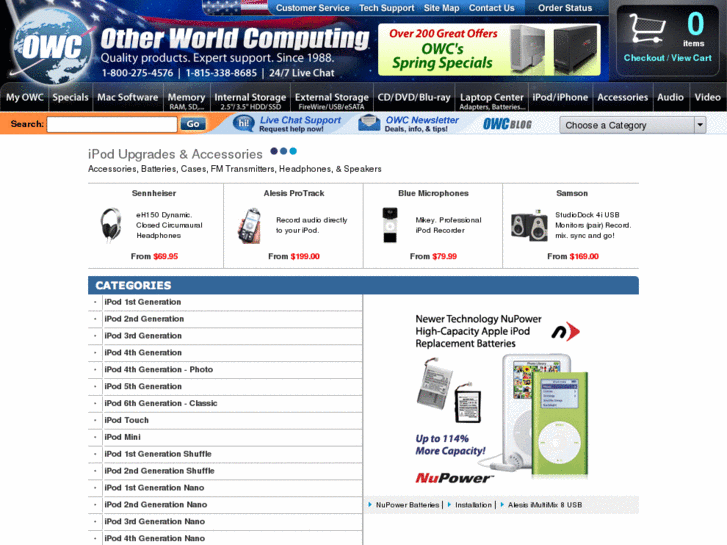Open the Video menu
Screen dimensions: 727x545
coord(708,97)
